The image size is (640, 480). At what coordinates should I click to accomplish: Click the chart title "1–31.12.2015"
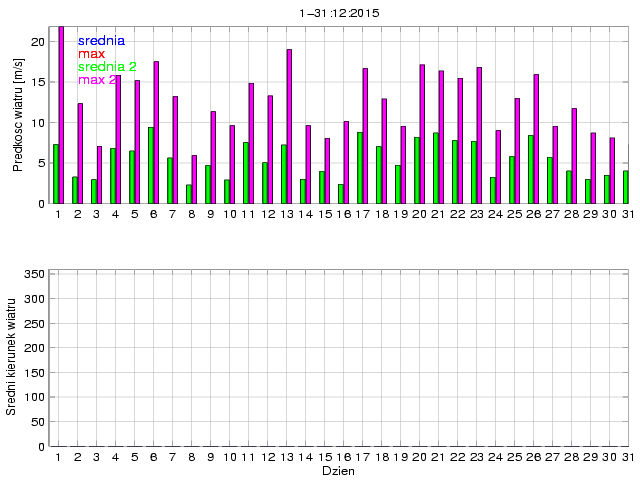click(339, 13)
